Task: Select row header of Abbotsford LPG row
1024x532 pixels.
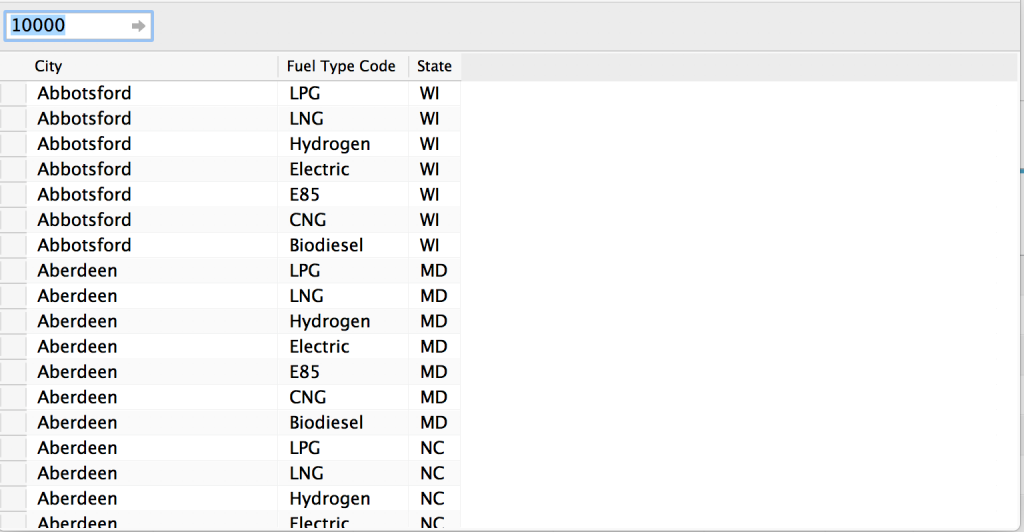Action: [13, 93]
